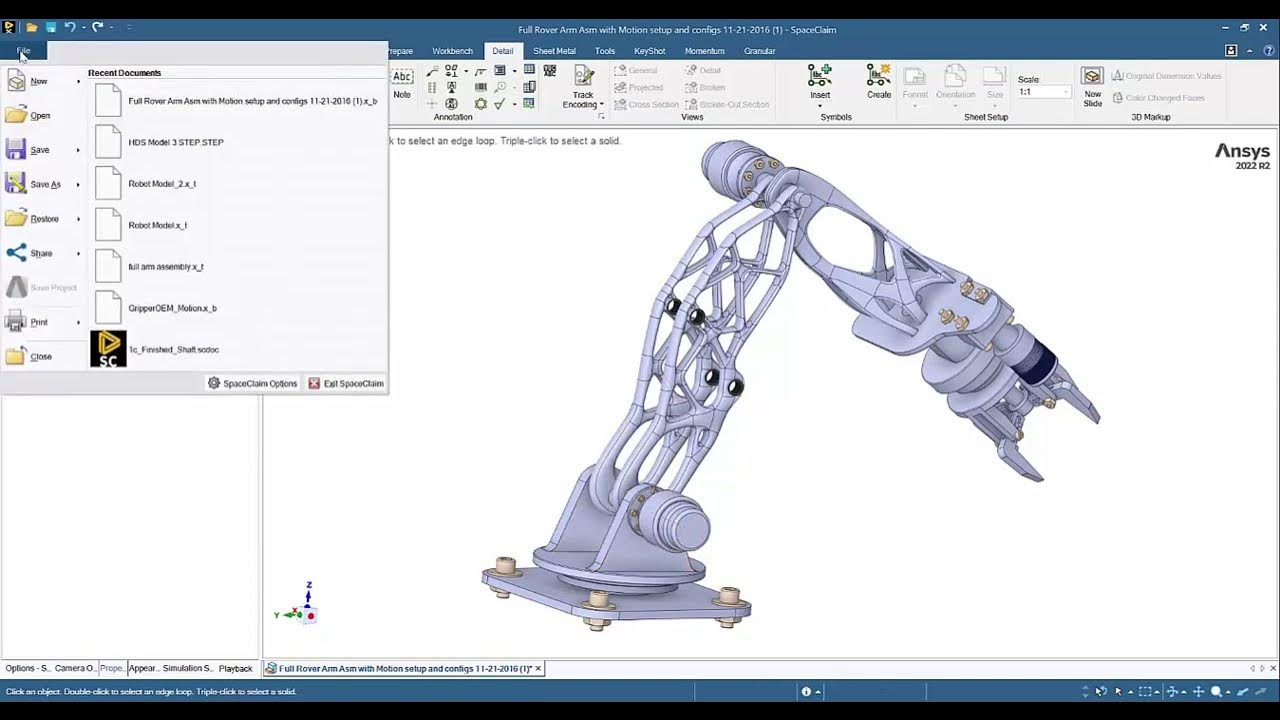Click Exit SpaceClaim button
This screenshot has height=720, width=1280.
[346, 384]
